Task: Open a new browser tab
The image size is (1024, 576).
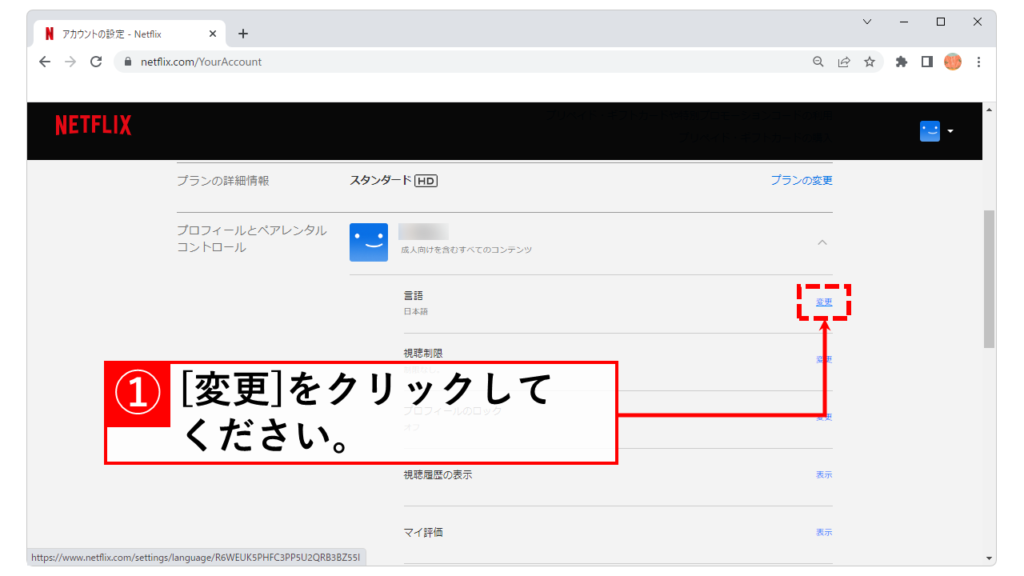Action: click(x=243, y=33)
